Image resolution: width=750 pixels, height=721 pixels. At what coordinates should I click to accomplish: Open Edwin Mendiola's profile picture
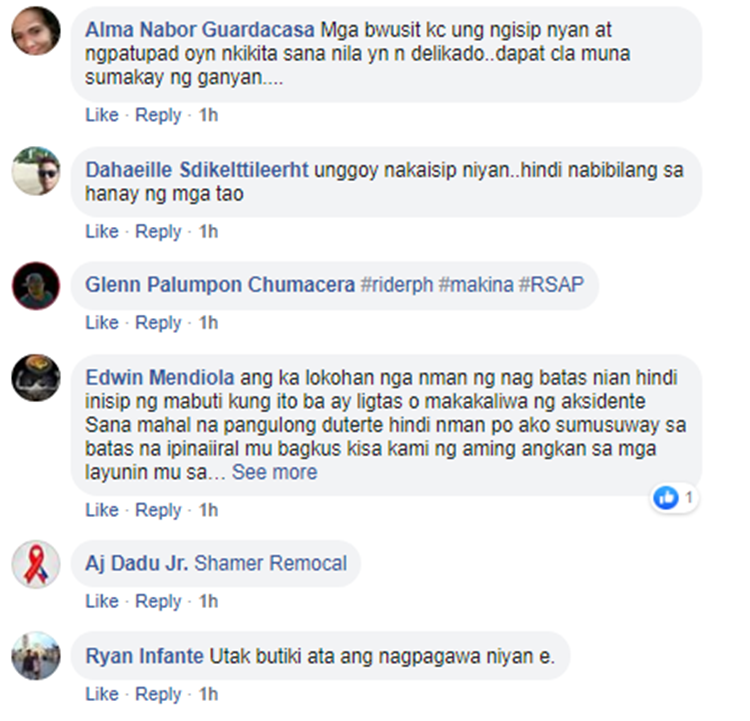(36, 378)
